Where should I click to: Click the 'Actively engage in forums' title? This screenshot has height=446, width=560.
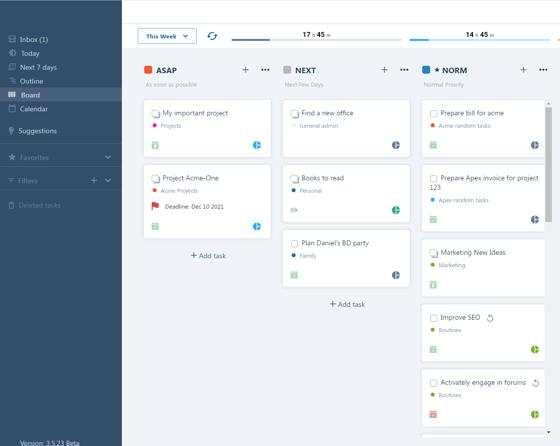pos(483,382)
